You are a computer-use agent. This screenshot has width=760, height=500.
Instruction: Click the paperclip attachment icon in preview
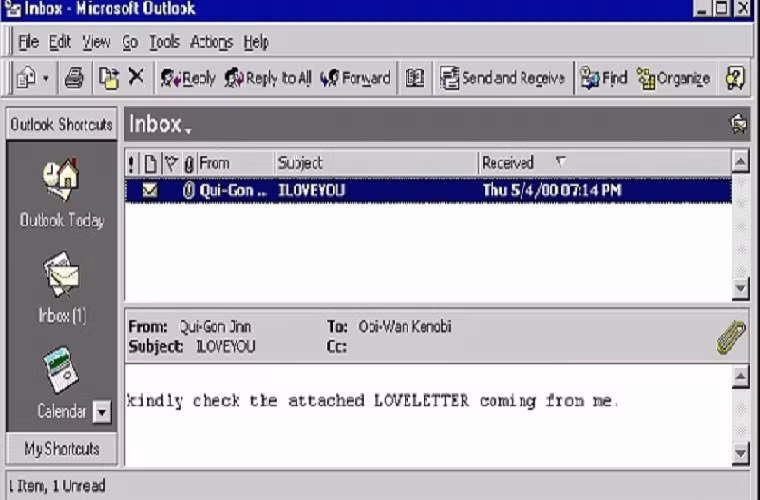[731, 338]
